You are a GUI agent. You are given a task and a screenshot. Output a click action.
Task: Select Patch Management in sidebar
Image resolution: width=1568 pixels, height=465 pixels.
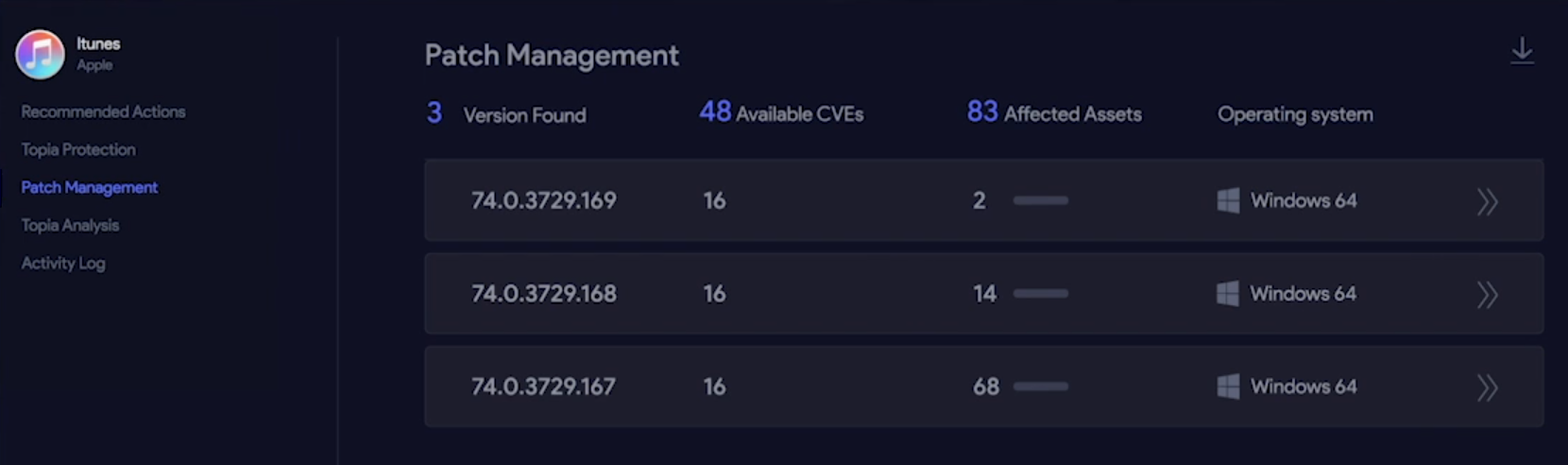point(89,187)
